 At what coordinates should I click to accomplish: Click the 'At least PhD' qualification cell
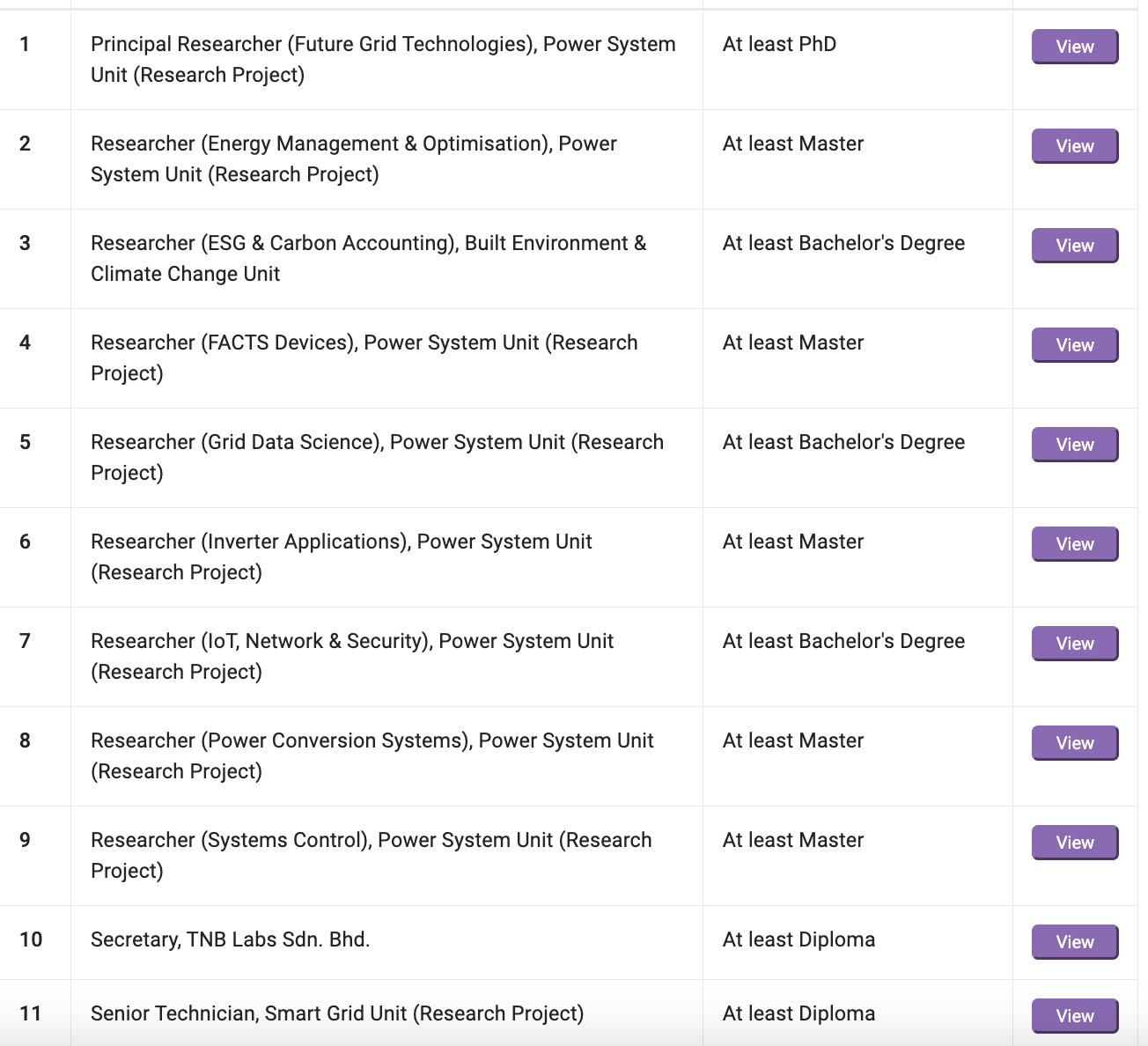(x=779, y=44)
